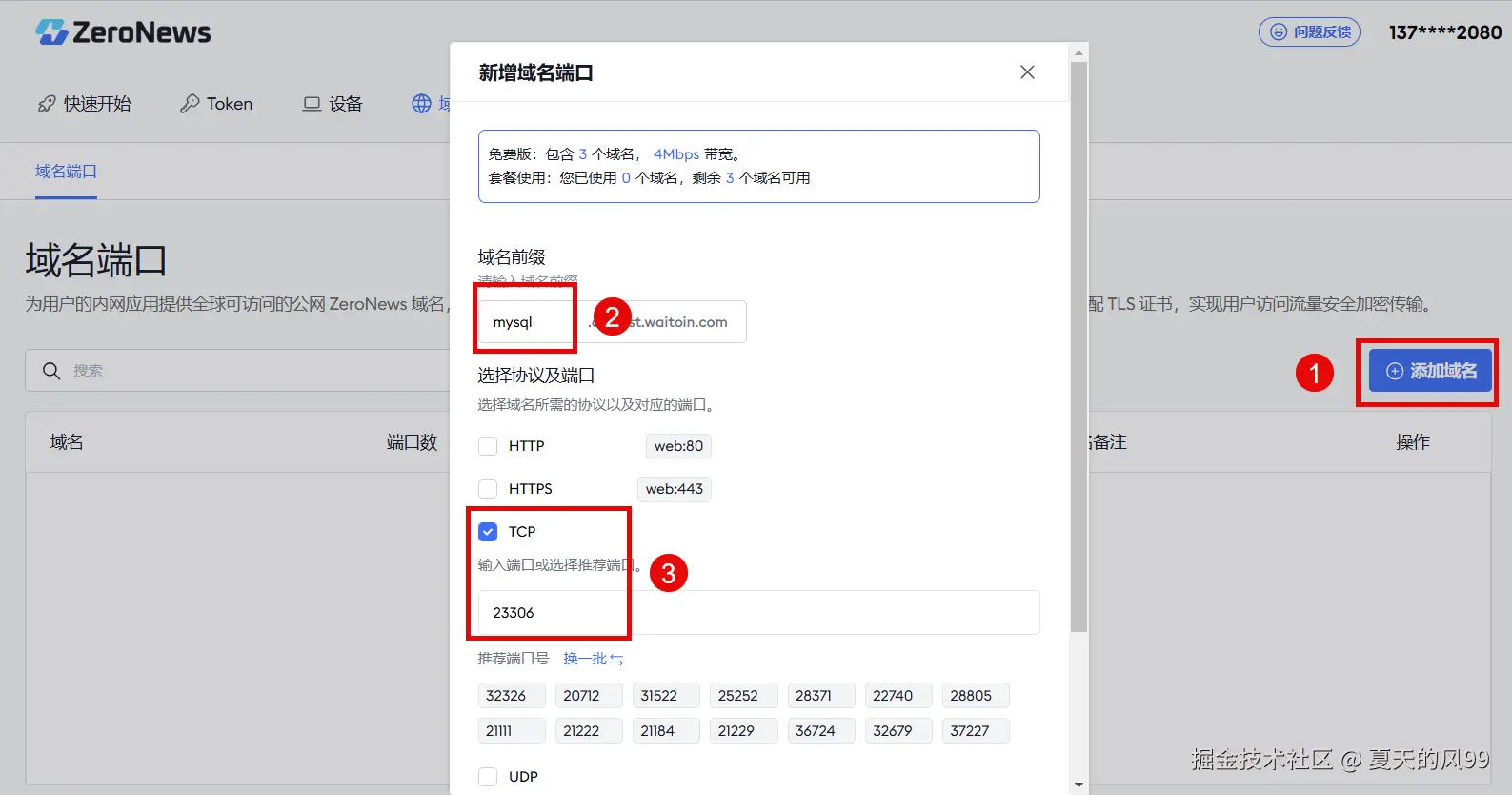1512x795 pixels.
Task: Click the dialog scrollbar down arrow
Action: tap(1079, 785)
